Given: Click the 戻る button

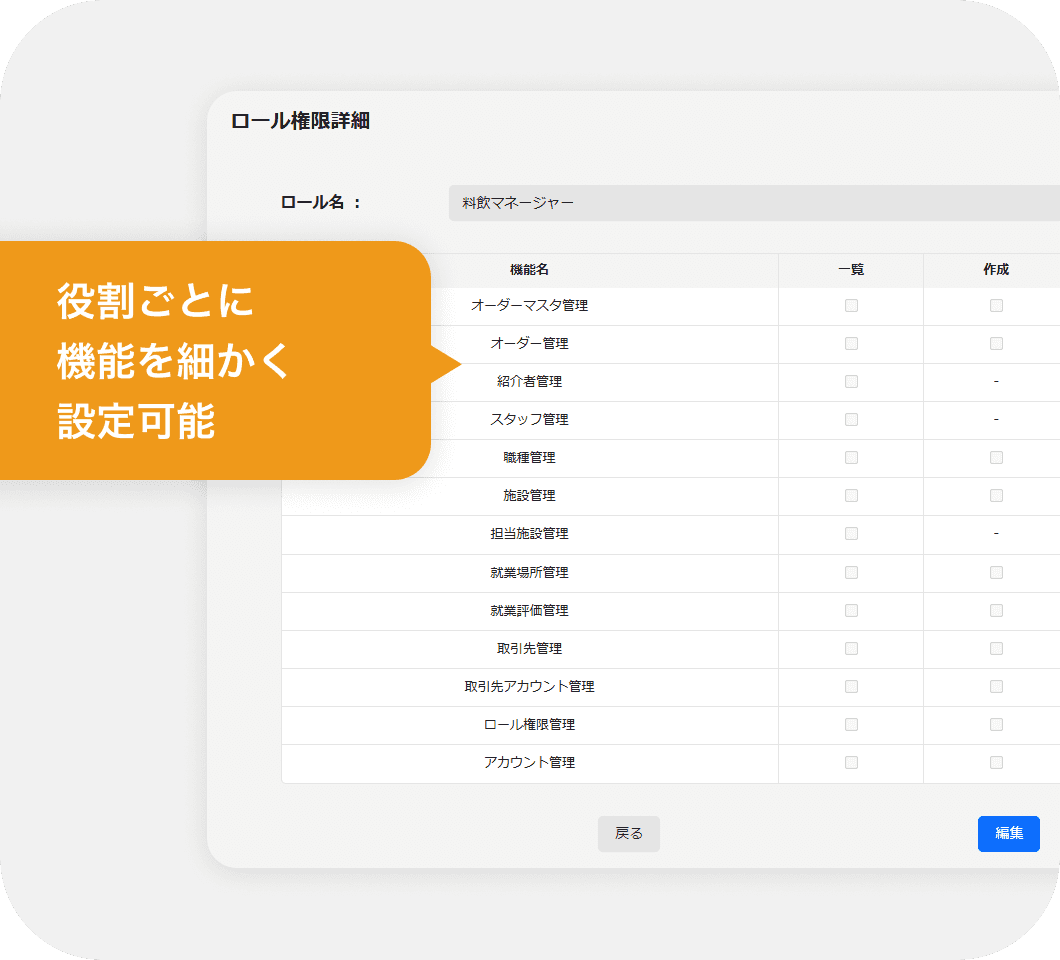Looking at the screenshot, I should pos(628,834).
